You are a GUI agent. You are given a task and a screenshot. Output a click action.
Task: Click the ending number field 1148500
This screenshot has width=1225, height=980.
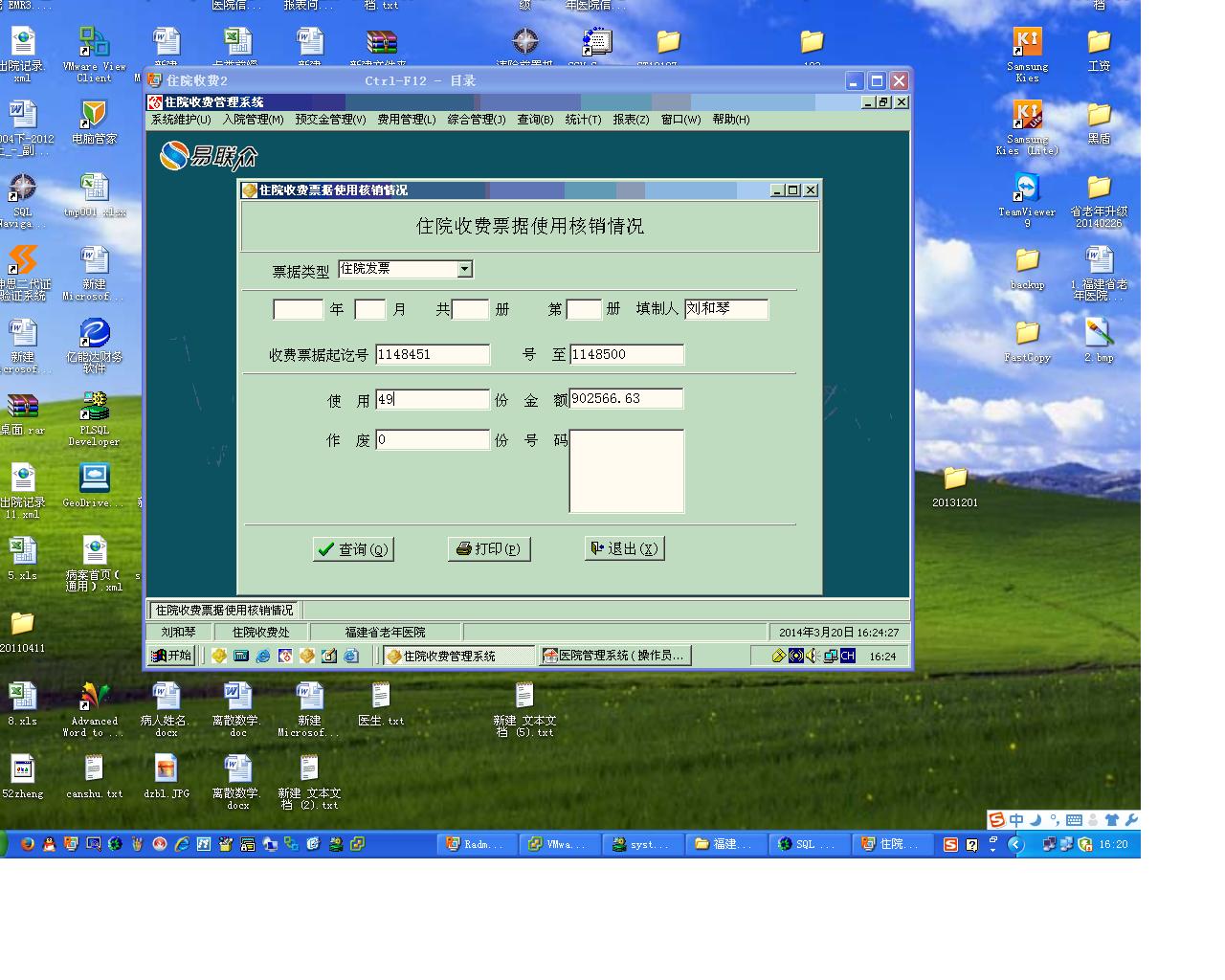pyautogui.click(x=627, y=355)
